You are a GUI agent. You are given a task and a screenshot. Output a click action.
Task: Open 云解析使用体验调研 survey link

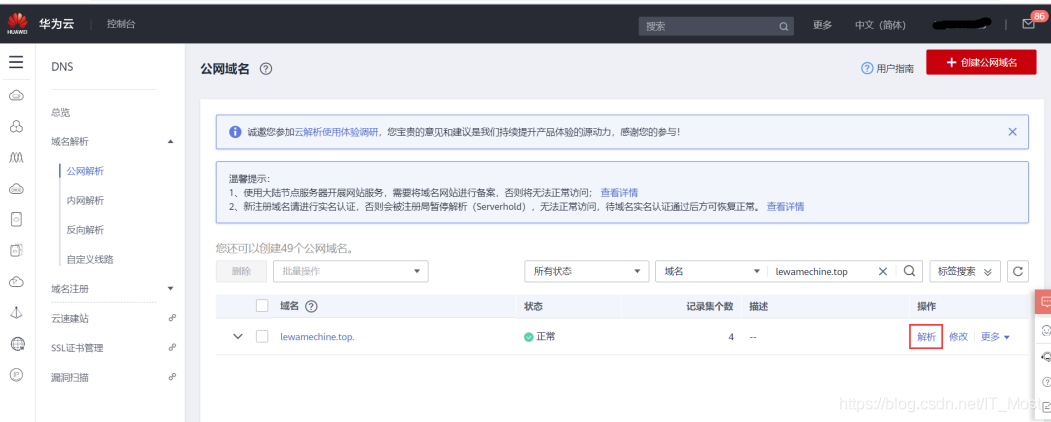point(337,132)
